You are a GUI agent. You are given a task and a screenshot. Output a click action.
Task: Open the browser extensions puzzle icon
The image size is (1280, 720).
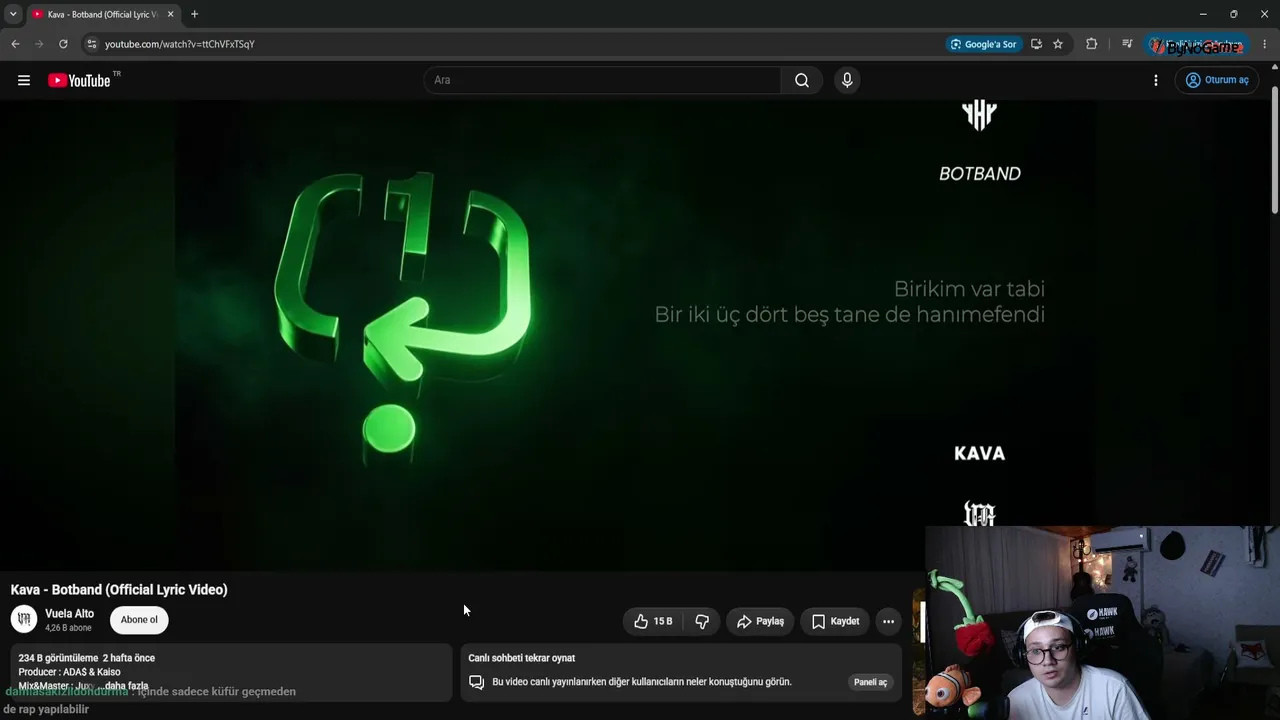coord(1091,44)
